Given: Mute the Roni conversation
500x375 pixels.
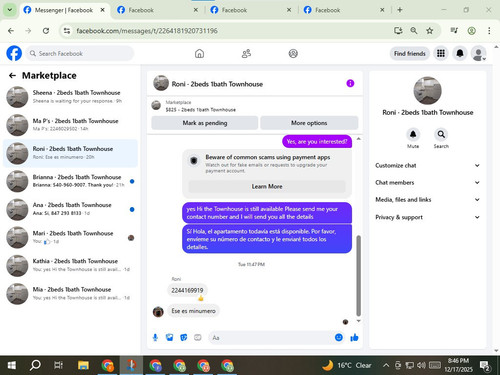Looking at the screenshot, I should click(413, 134).
